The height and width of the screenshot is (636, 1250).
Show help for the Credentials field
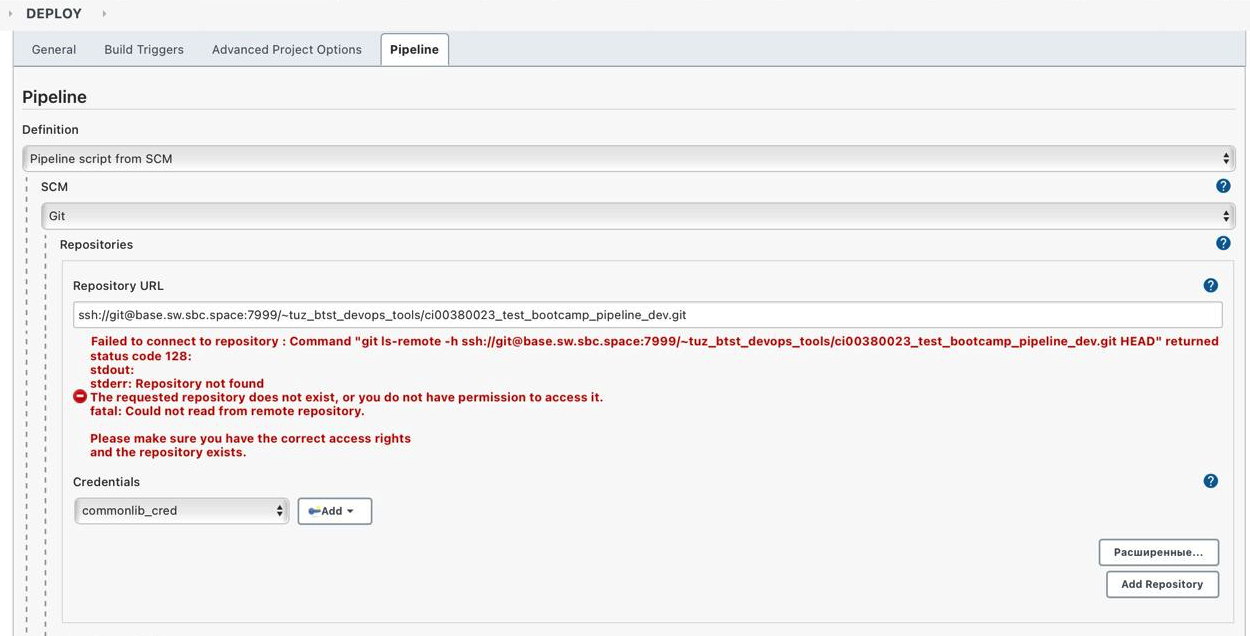click(x=1210, y=481)
